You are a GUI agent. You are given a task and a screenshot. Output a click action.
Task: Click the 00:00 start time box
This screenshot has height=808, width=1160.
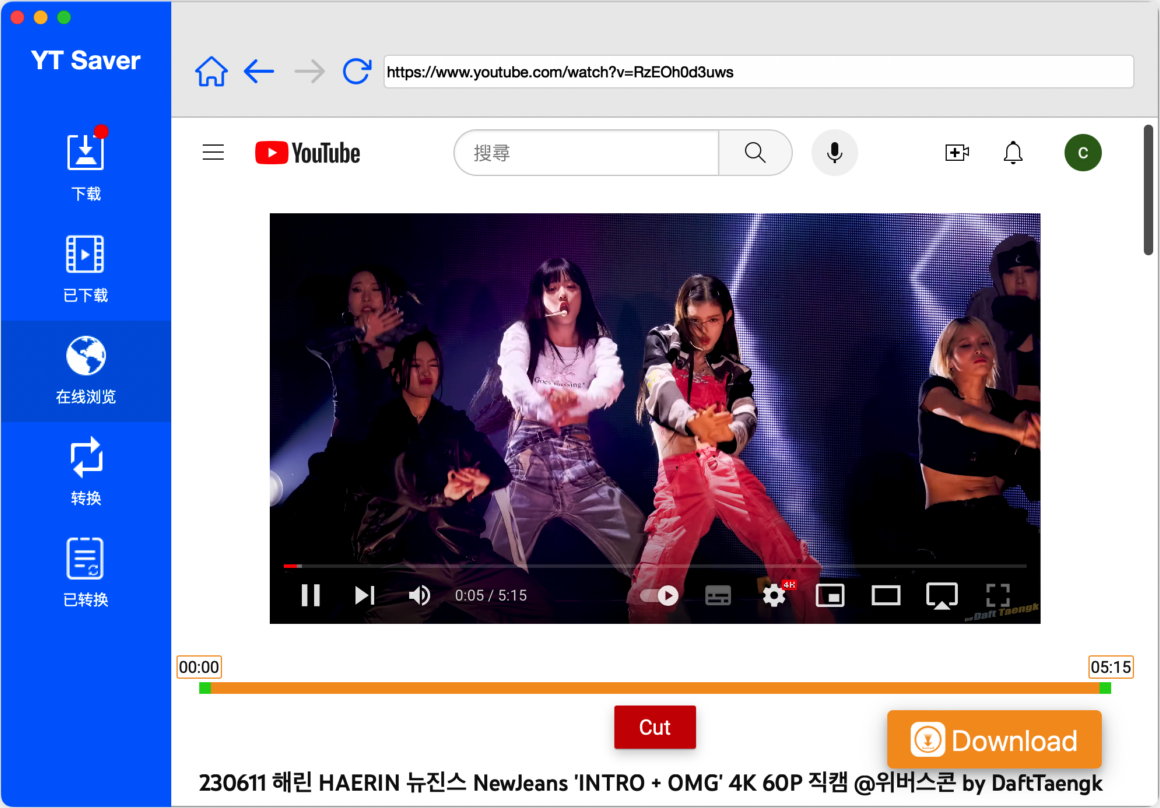[x=199, y=667]
